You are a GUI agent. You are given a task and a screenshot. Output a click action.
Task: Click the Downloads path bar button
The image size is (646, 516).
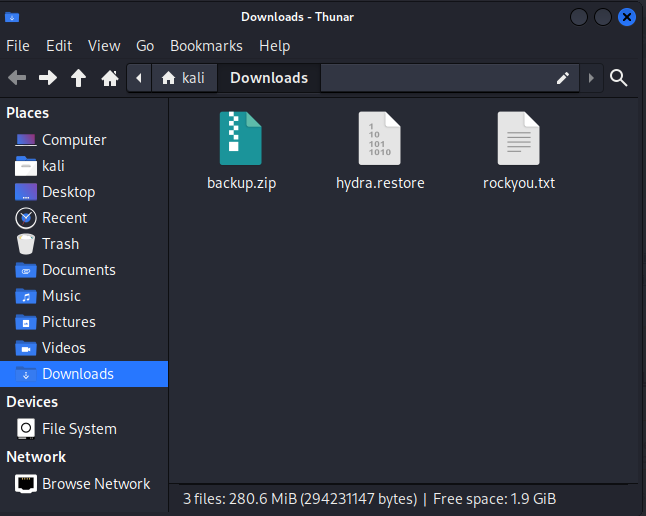point(269,78)
